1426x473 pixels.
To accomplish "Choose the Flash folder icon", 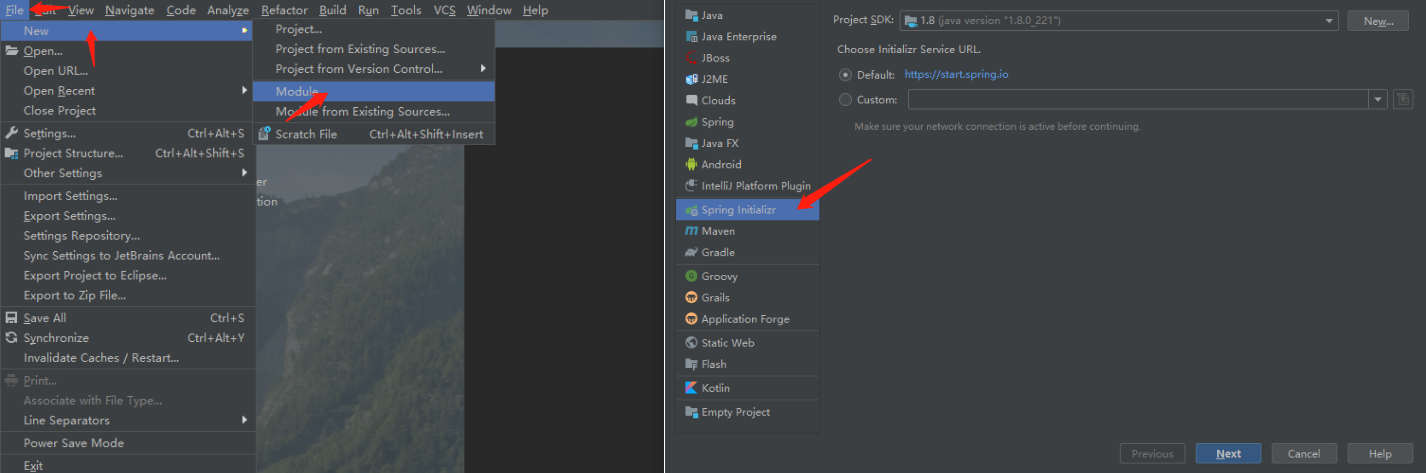I will (x=691, y=364).
